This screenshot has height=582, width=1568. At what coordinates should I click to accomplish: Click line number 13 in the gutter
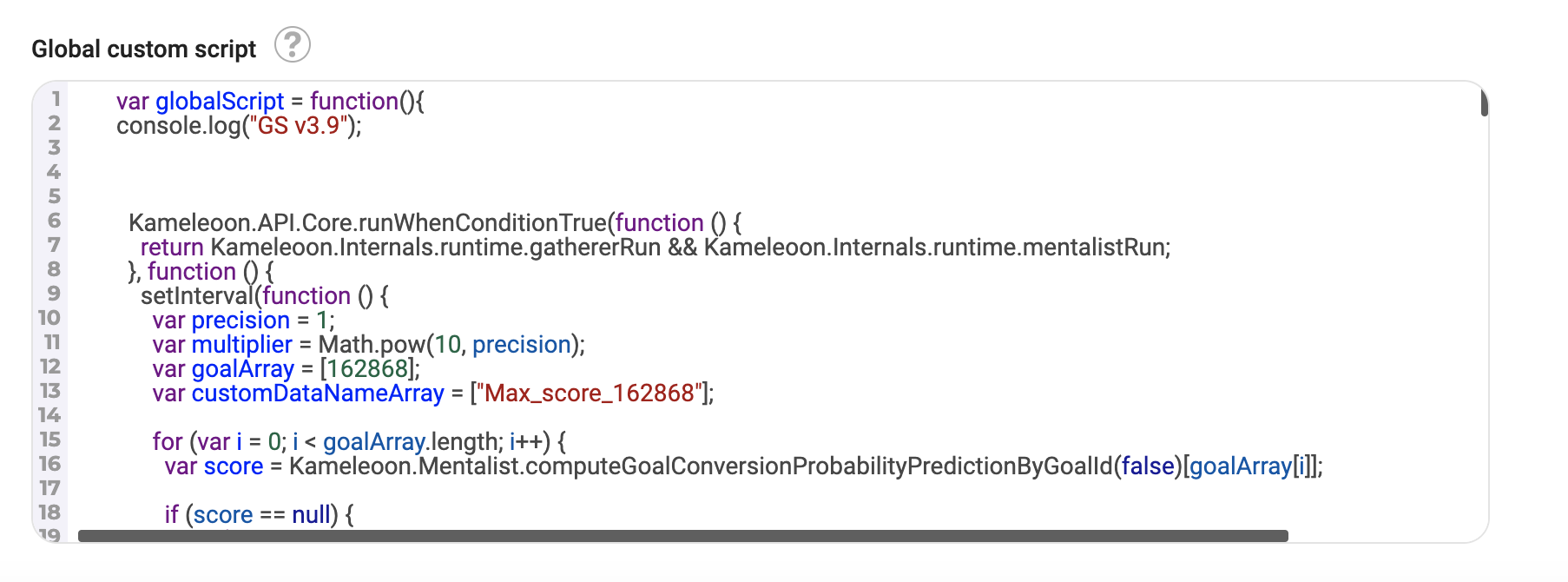point(49,391)
